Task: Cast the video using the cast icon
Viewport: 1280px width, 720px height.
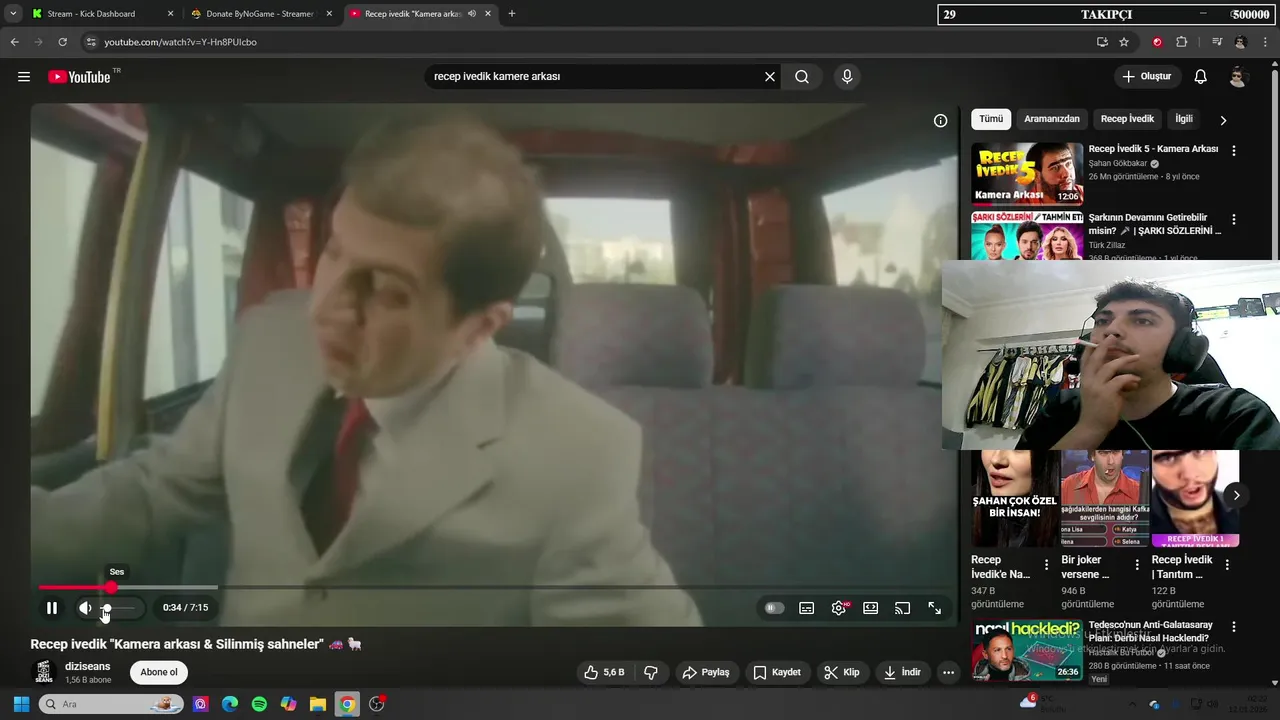Action: coord(902,608)
